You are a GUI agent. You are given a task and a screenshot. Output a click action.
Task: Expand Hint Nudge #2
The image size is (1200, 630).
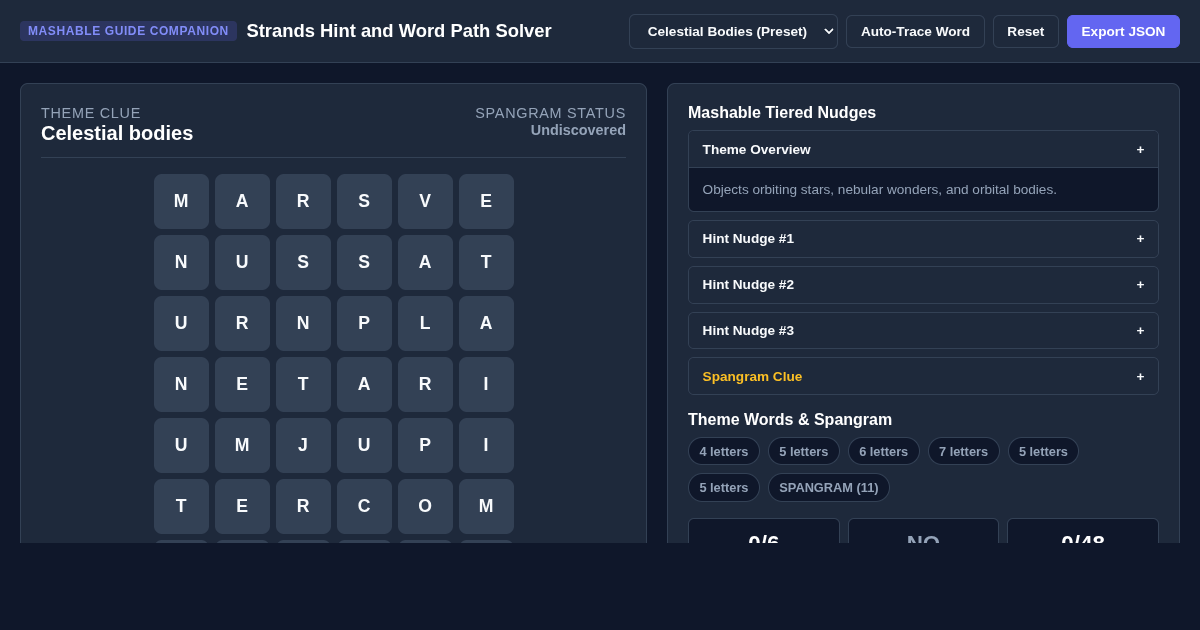pyautogui.click(x=923, y=285)
